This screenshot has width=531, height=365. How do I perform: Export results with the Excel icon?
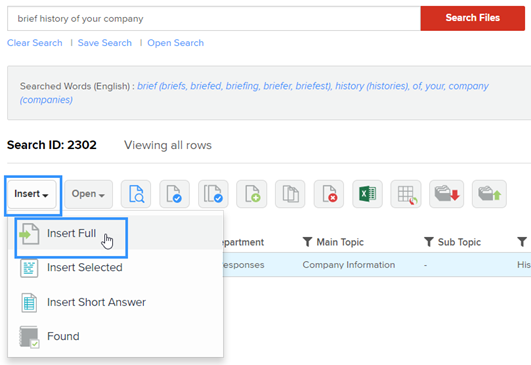point(367,194)
